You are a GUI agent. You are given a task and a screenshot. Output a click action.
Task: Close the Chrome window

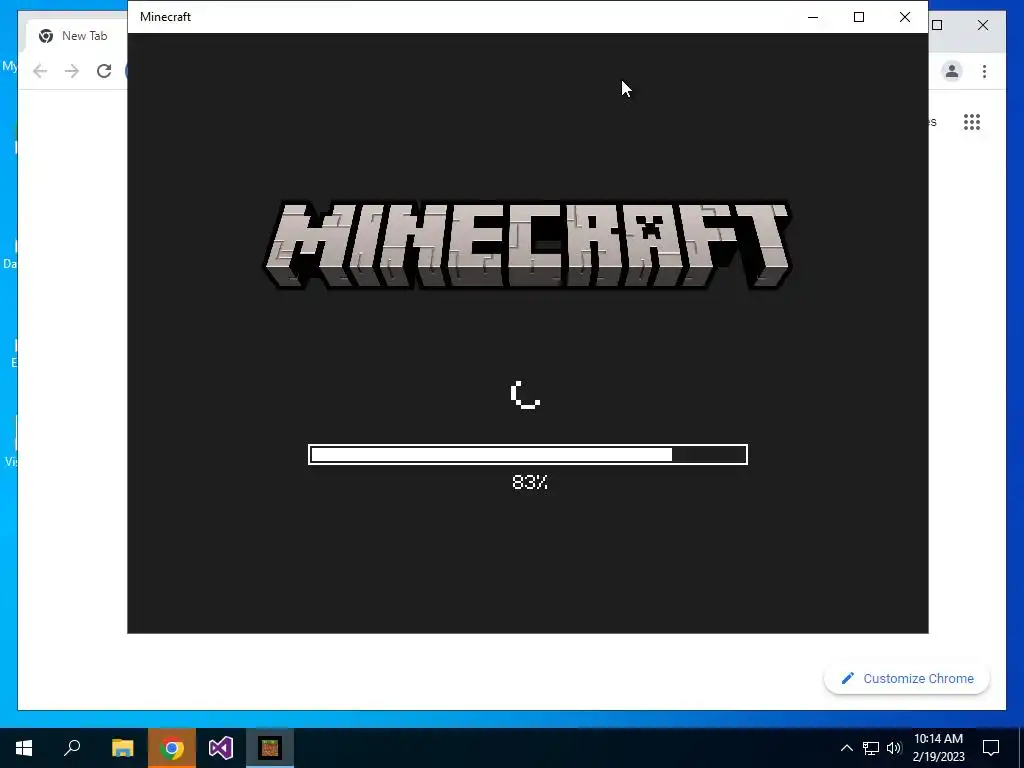[x=983, y=25]
